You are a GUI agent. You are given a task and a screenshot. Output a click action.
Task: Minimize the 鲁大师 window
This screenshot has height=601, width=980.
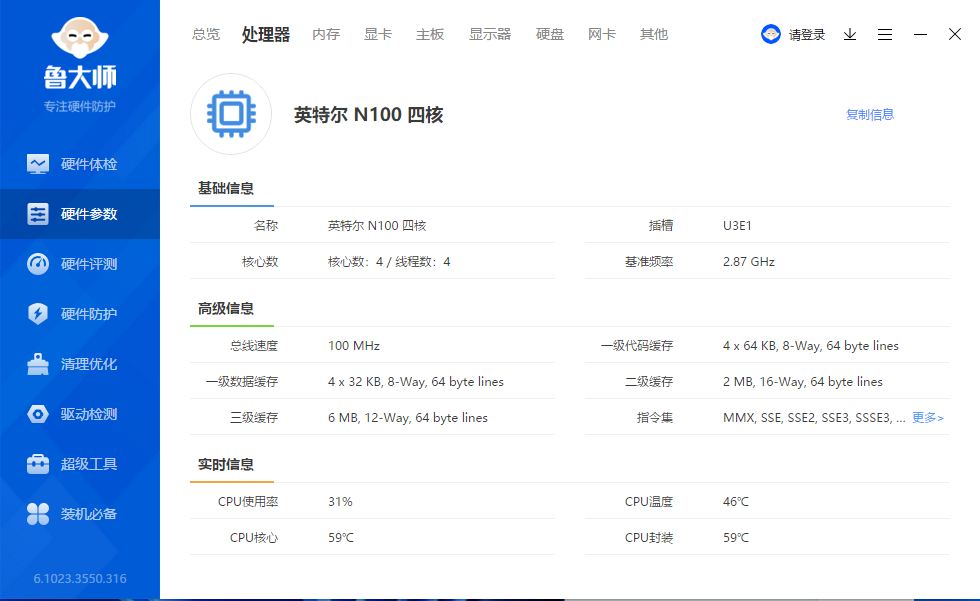coord(920,34)
